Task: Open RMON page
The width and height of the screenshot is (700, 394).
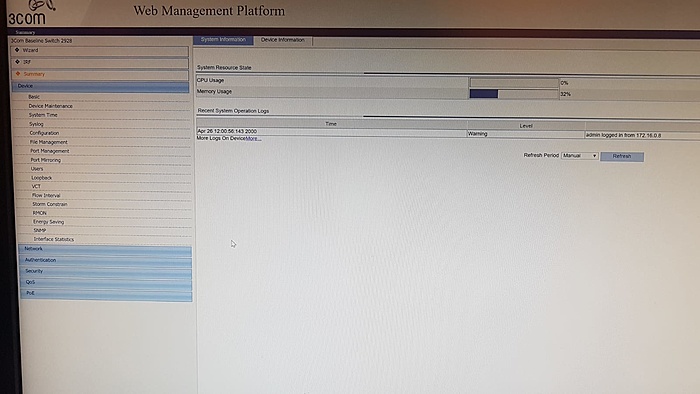Action: click(x=40, y=213)
